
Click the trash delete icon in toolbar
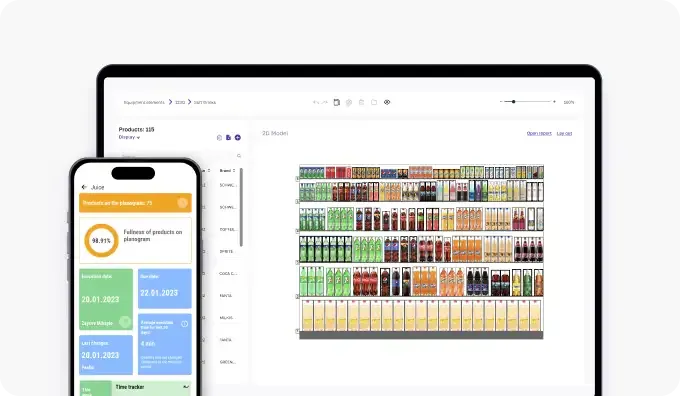(x=361, y=102)
